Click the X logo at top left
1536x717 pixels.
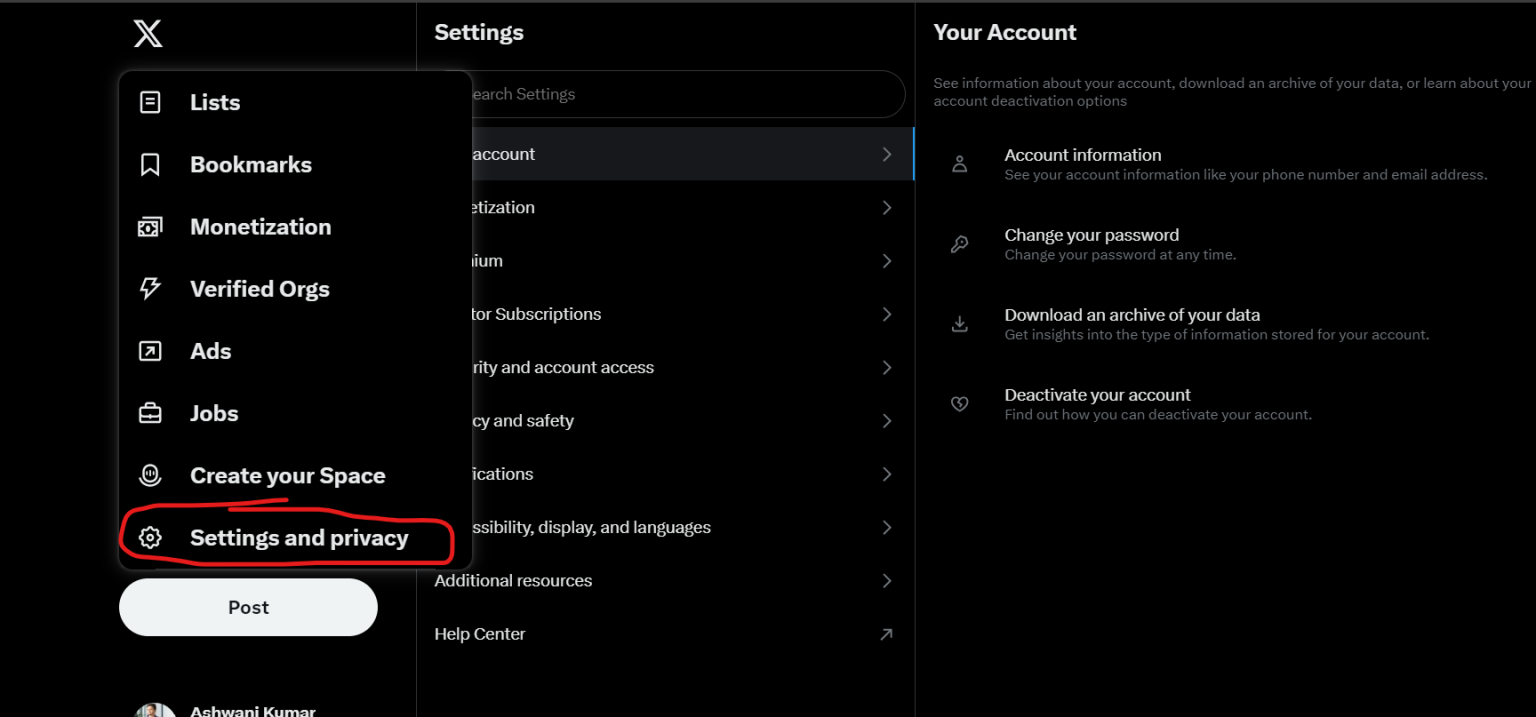pyautogui.click(x=147, y=33)
